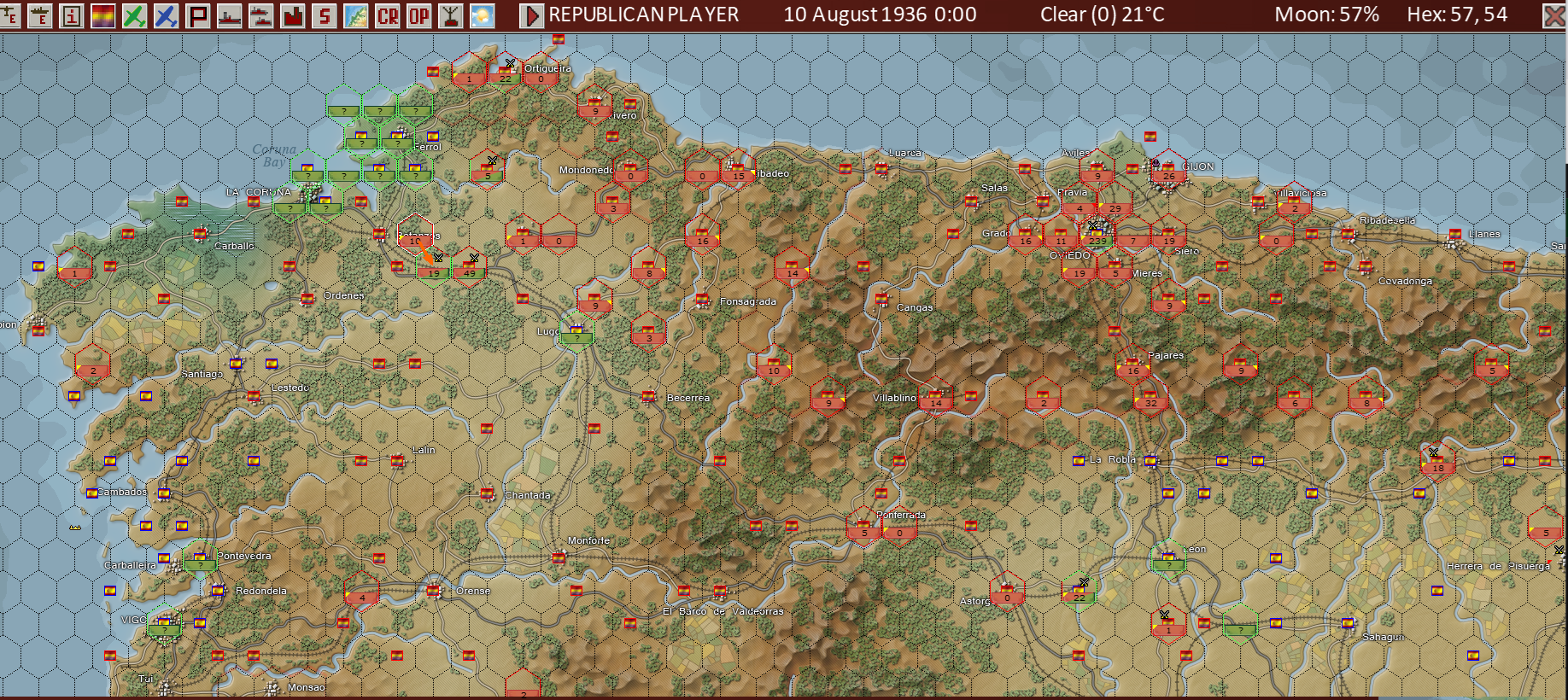
Task: Click the Republican tricolor flag icon
Action: pyautogui.click(x=103, y=15)
